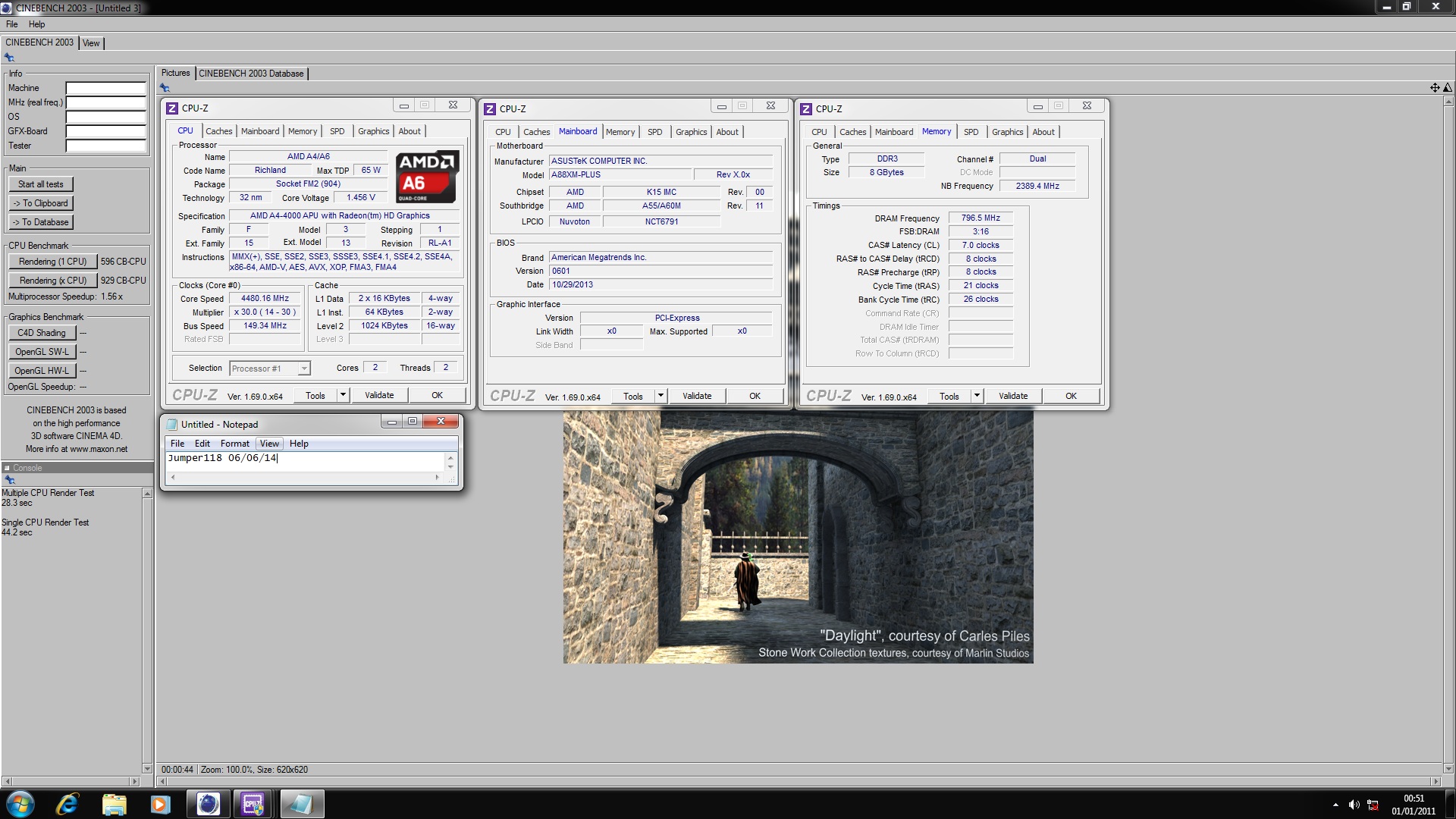Screen dimensions: 1456x819
Task: Open the Windows Start menu orb
Action: click(x=20, y=804)
